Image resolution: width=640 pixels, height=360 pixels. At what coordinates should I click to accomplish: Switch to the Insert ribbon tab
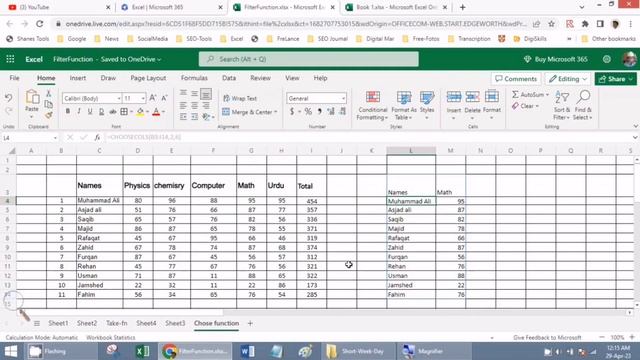click(x=78, y=78)
